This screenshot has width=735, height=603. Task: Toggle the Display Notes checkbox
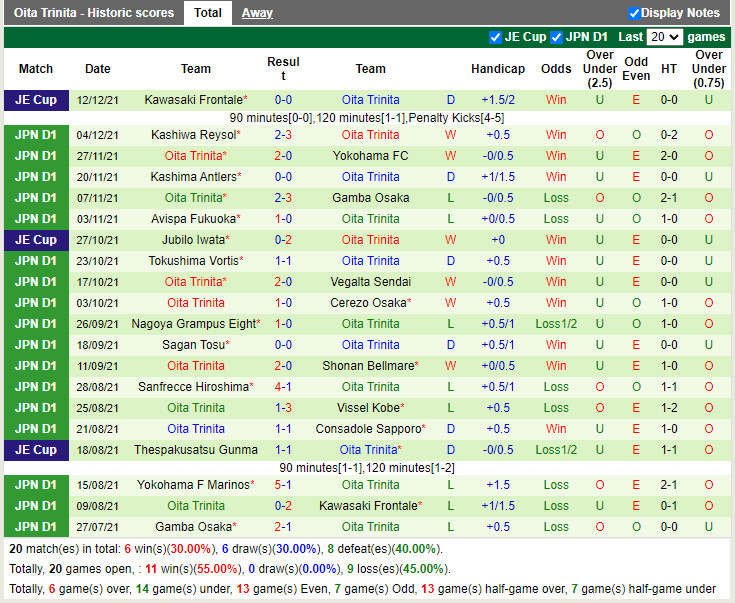point(634,13)
